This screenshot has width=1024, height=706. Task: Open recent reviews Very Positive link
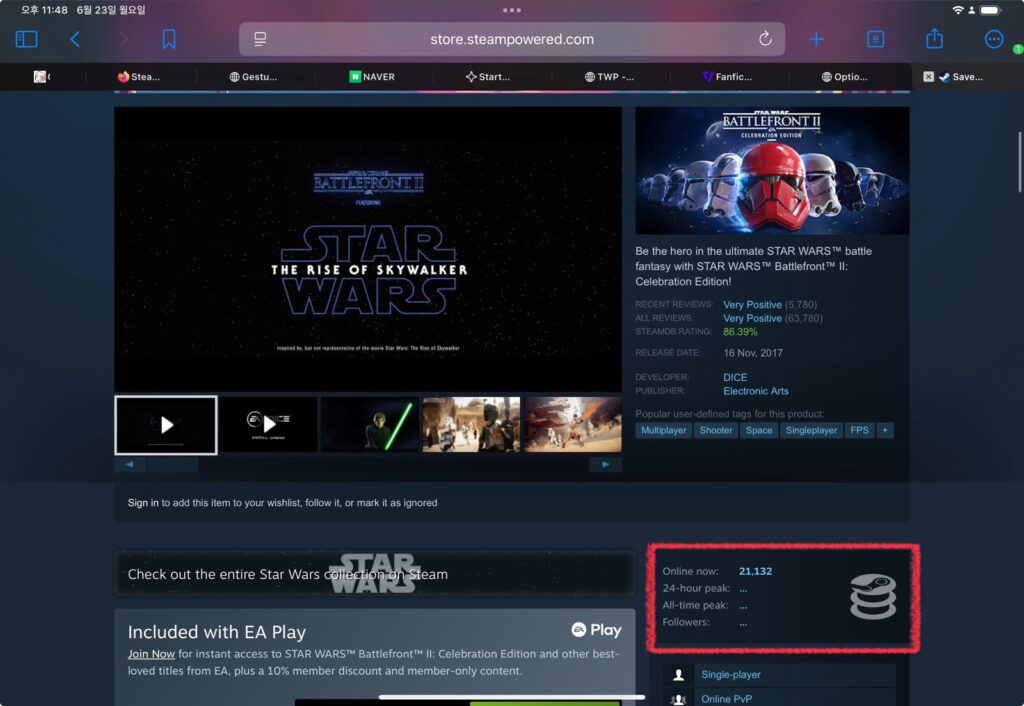(752, 304)
